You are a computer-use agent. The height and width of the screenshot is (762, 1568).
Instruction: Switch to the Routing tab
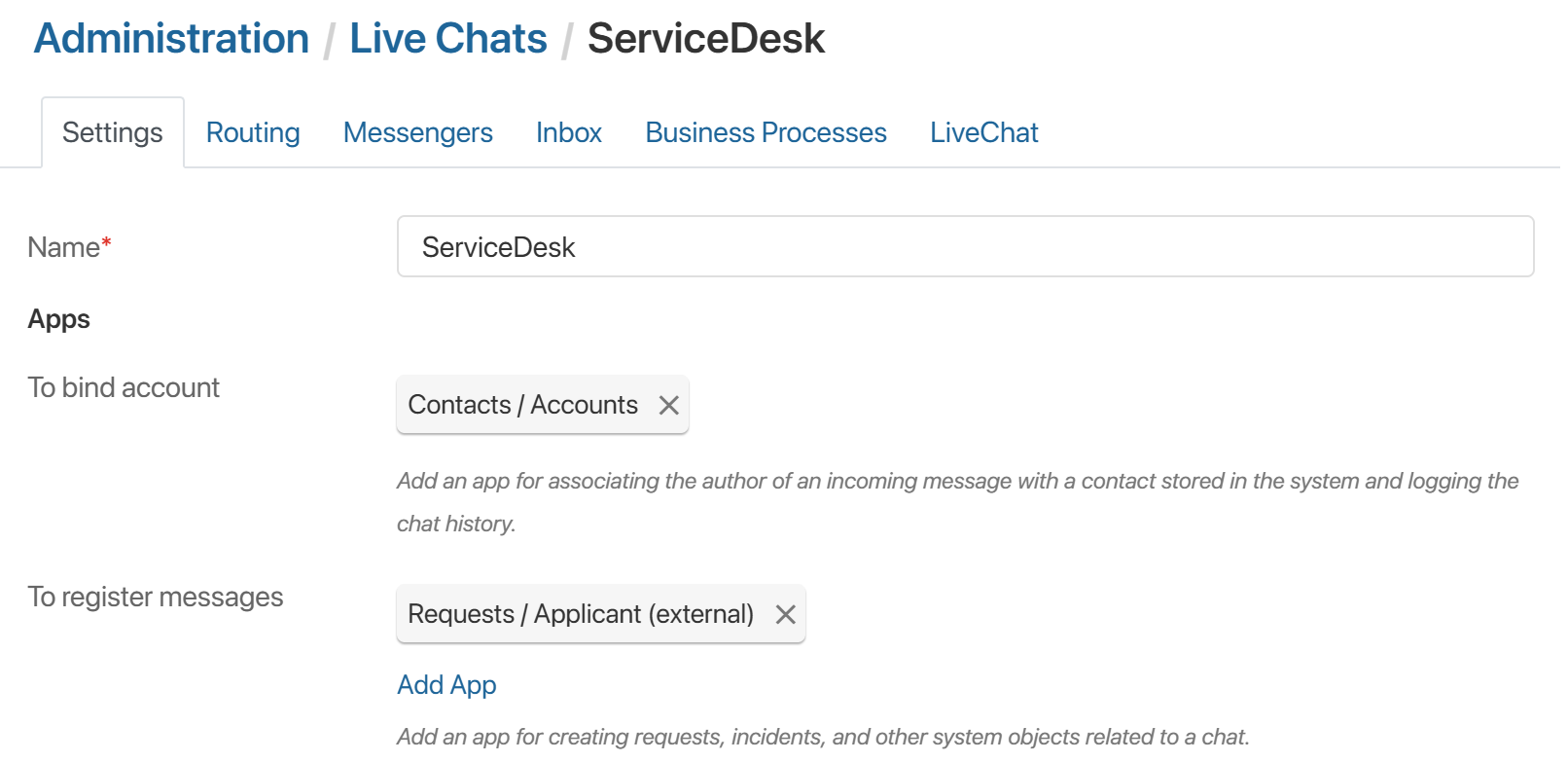pyautogui.click(x=253, y=132)
